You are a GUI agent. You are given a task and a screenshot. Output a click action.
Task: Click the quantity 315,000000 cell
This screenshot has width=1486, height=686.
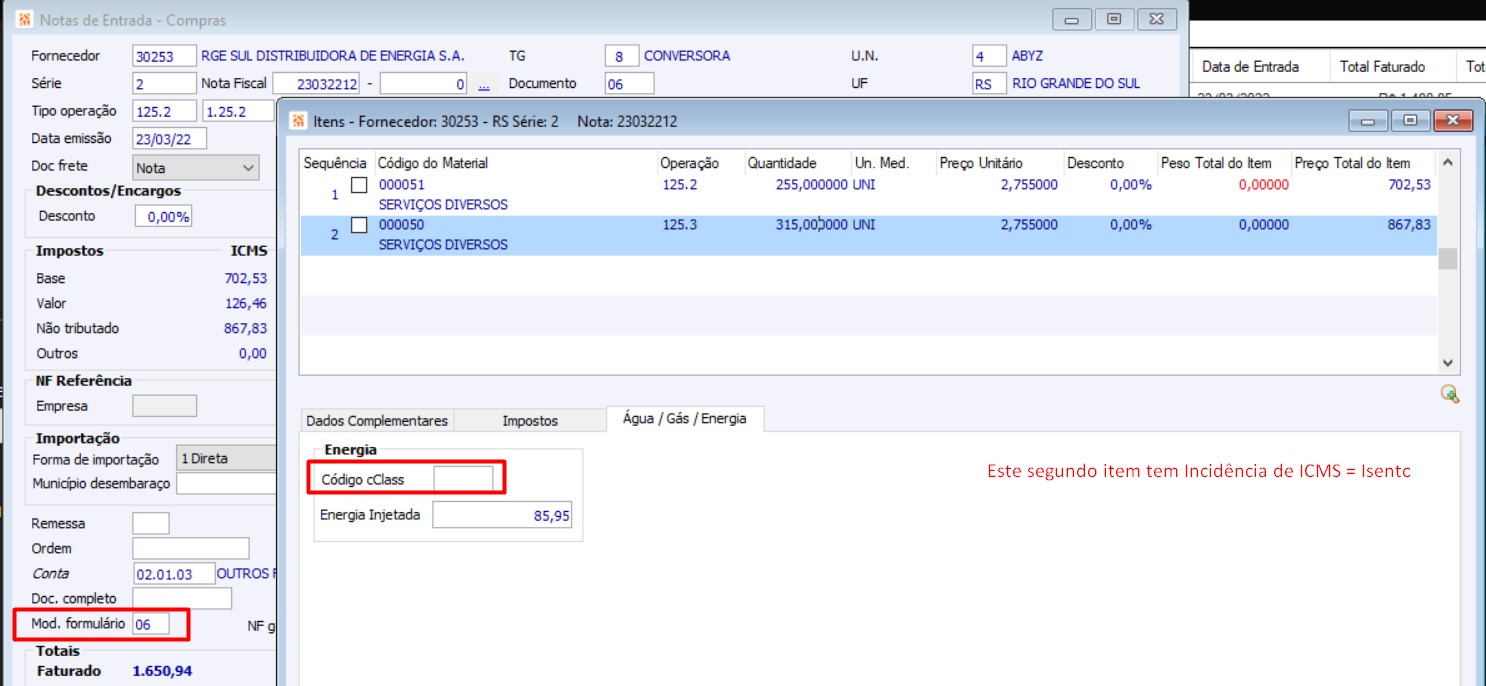tap(811, 225)
